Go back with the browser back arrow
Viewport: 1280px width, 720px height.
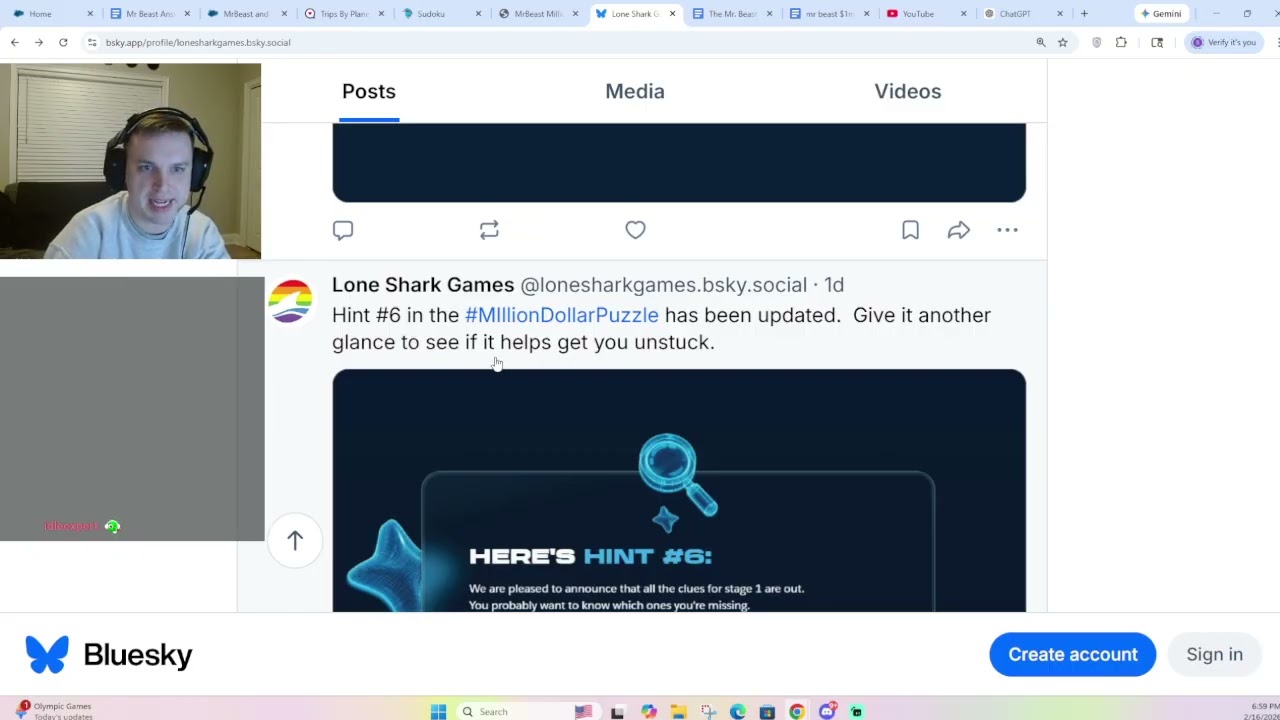point(15,42)
